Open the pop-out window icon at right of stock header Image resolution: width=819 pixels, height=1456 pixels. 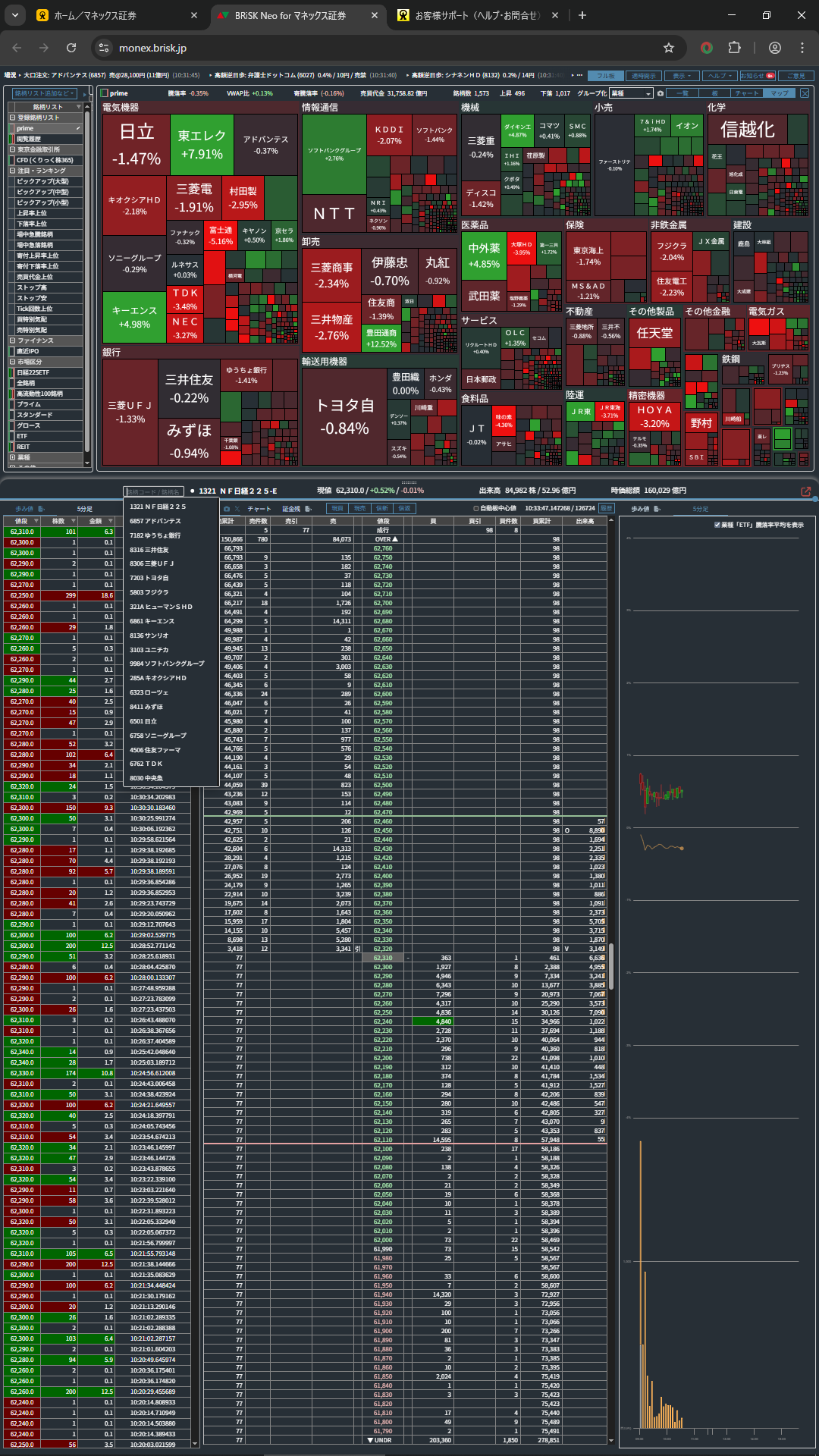[x=805, y=491]
